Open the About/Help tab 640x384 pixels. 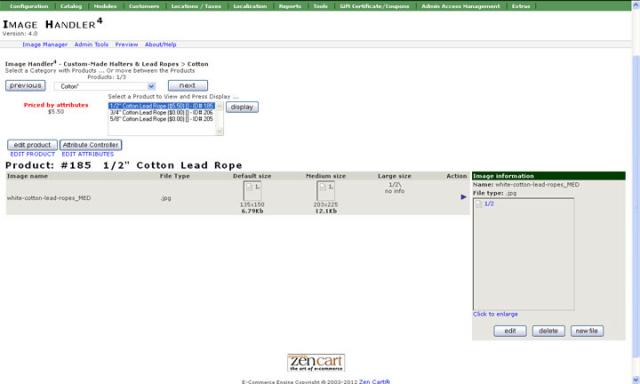160,44
